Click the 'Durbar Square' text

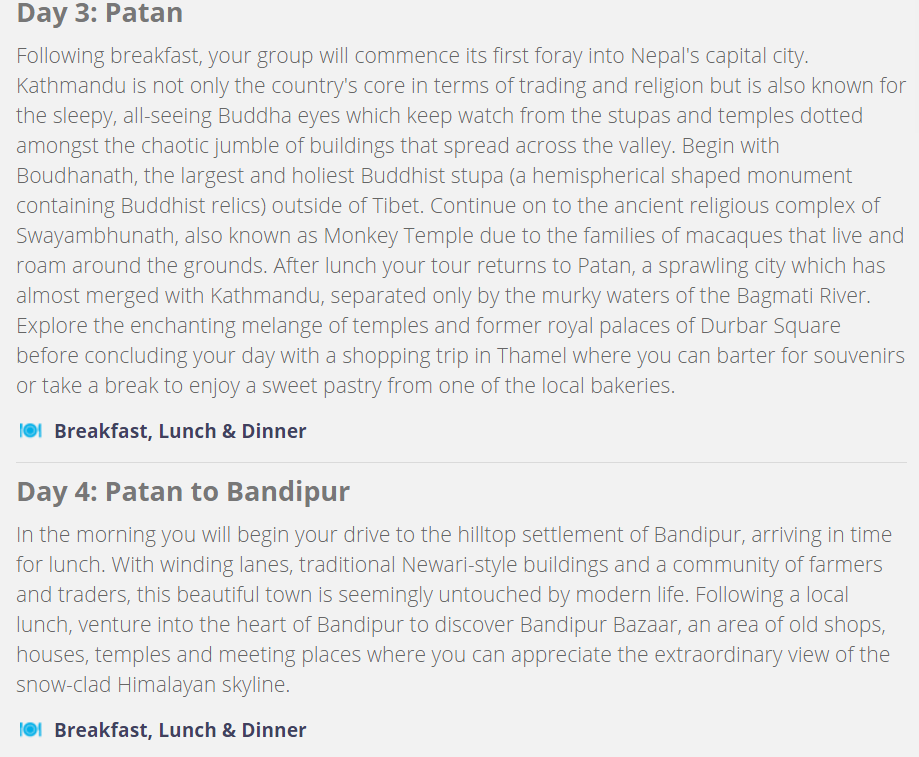770,325
